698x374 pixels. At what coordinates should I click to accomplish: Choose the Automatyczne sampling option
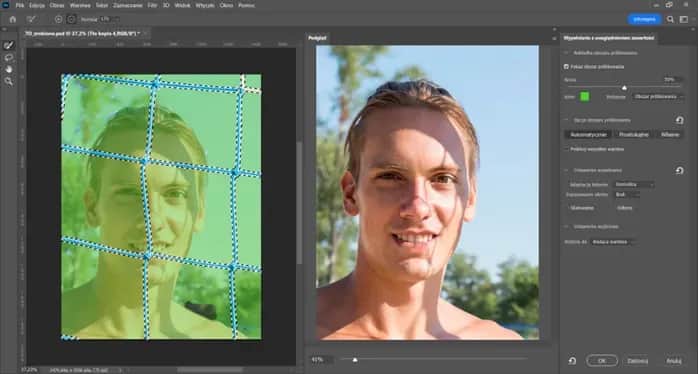tap(588, 134)
